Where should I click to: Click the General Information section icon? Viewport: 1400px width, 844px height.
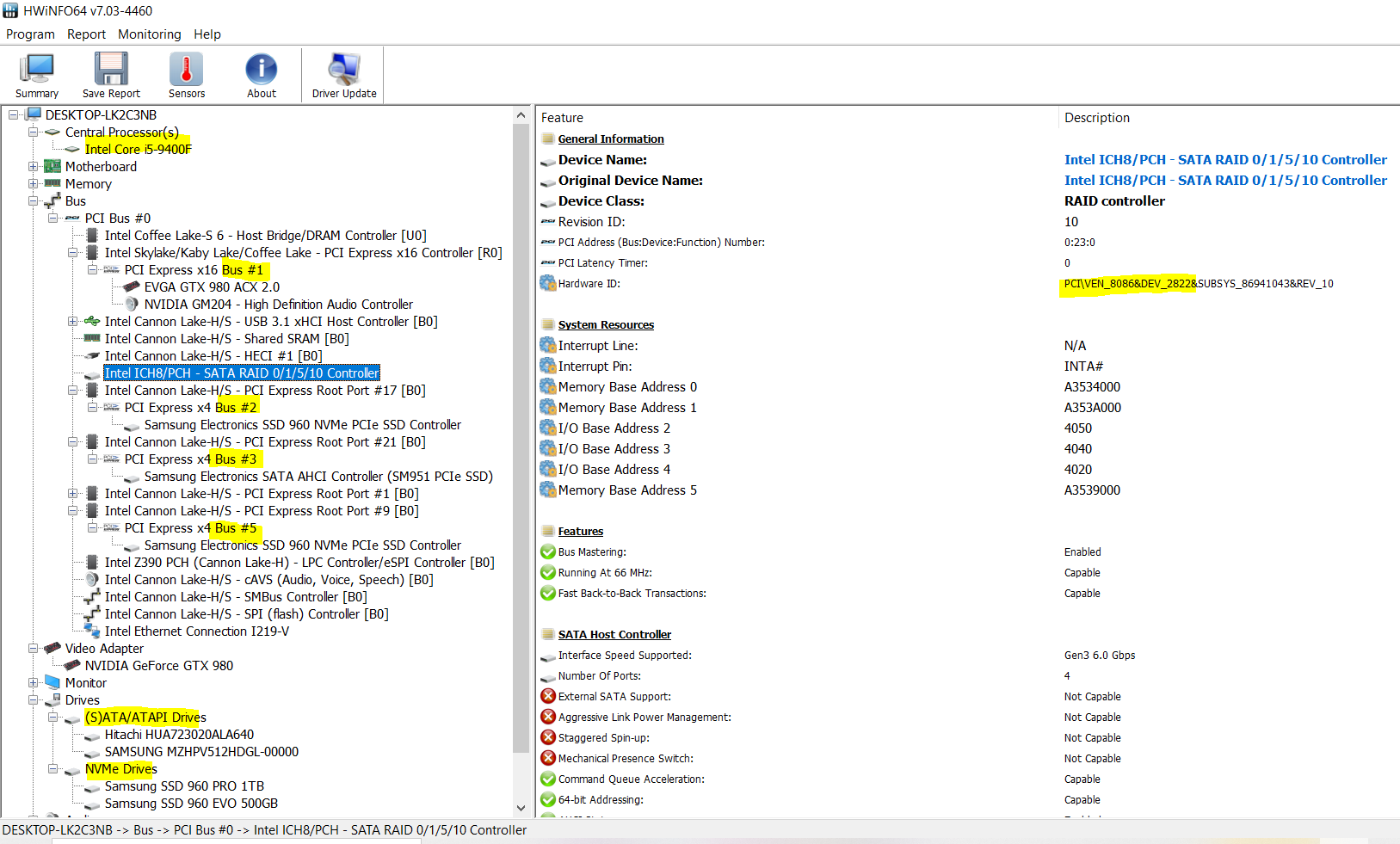(548, 139)
